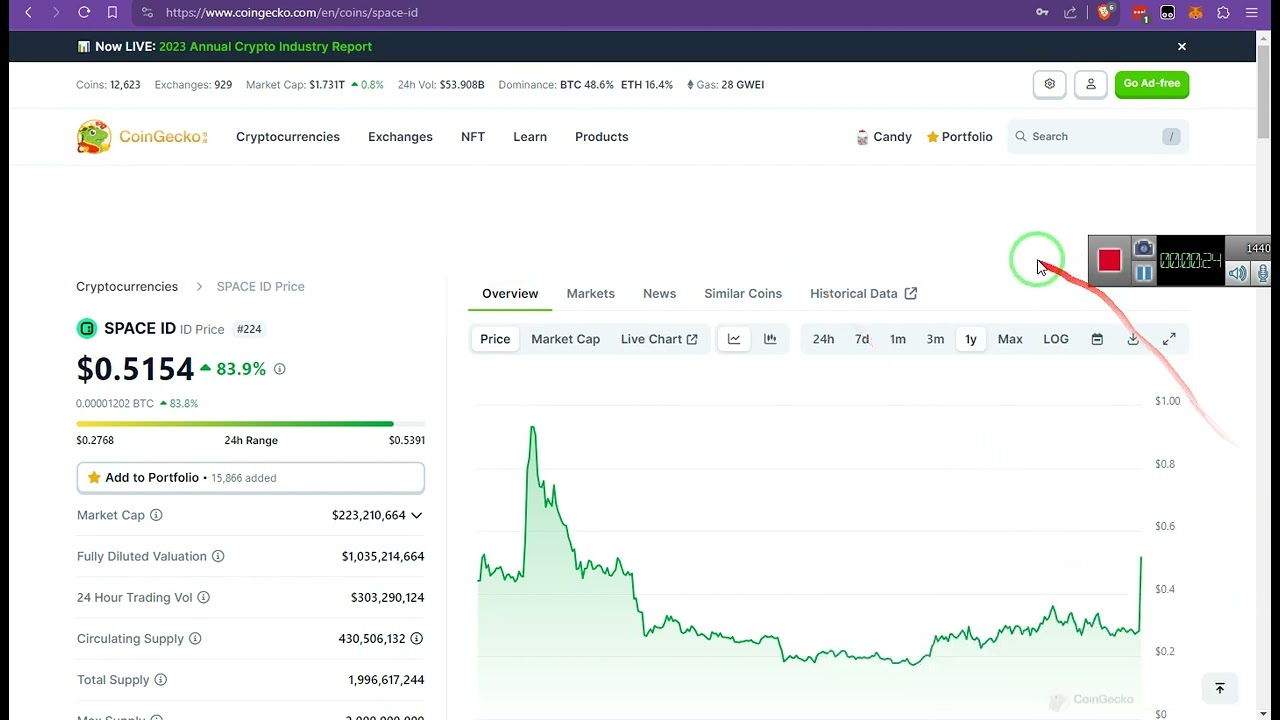Set chart range to 24h
Screen dimensions: 1280x720
click(823, 339)
